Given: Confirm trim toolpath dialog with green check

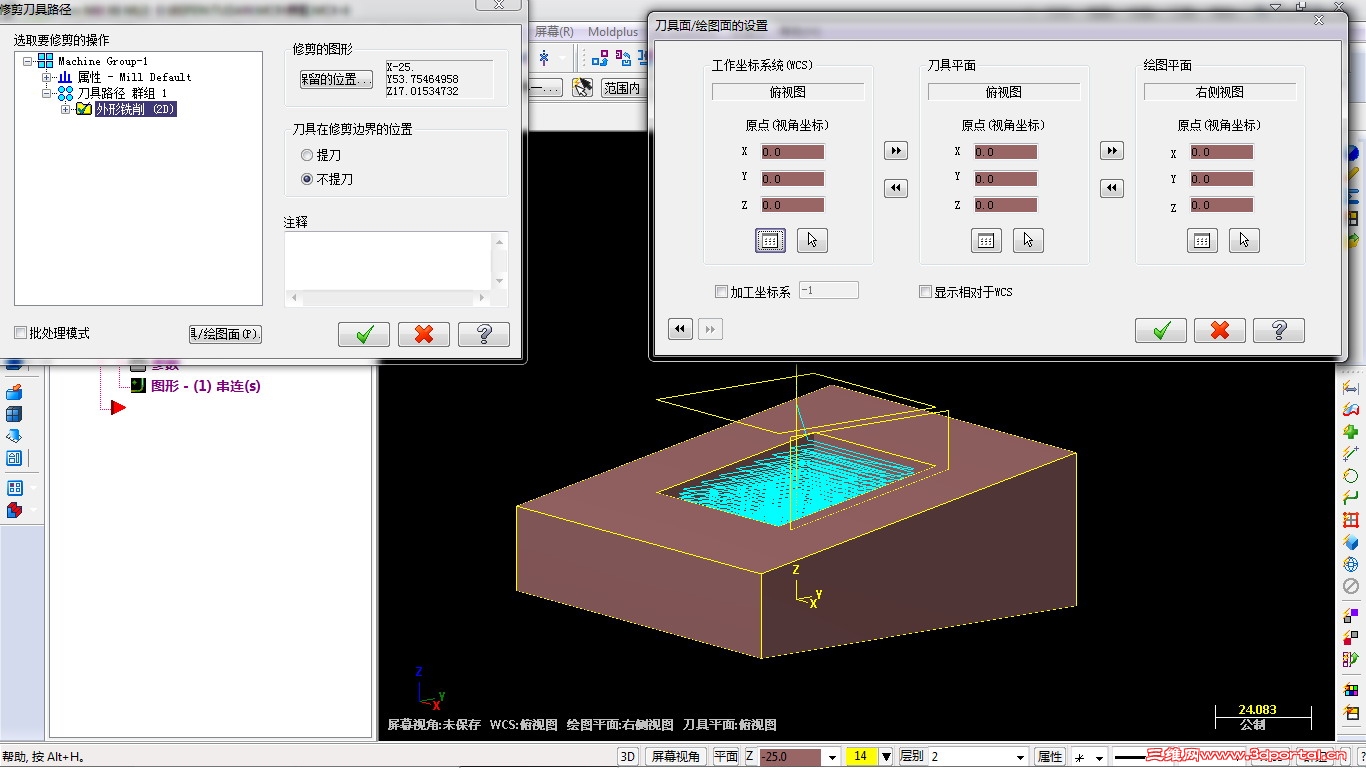Looking at the screenshot, I should [x=364, y=334].
